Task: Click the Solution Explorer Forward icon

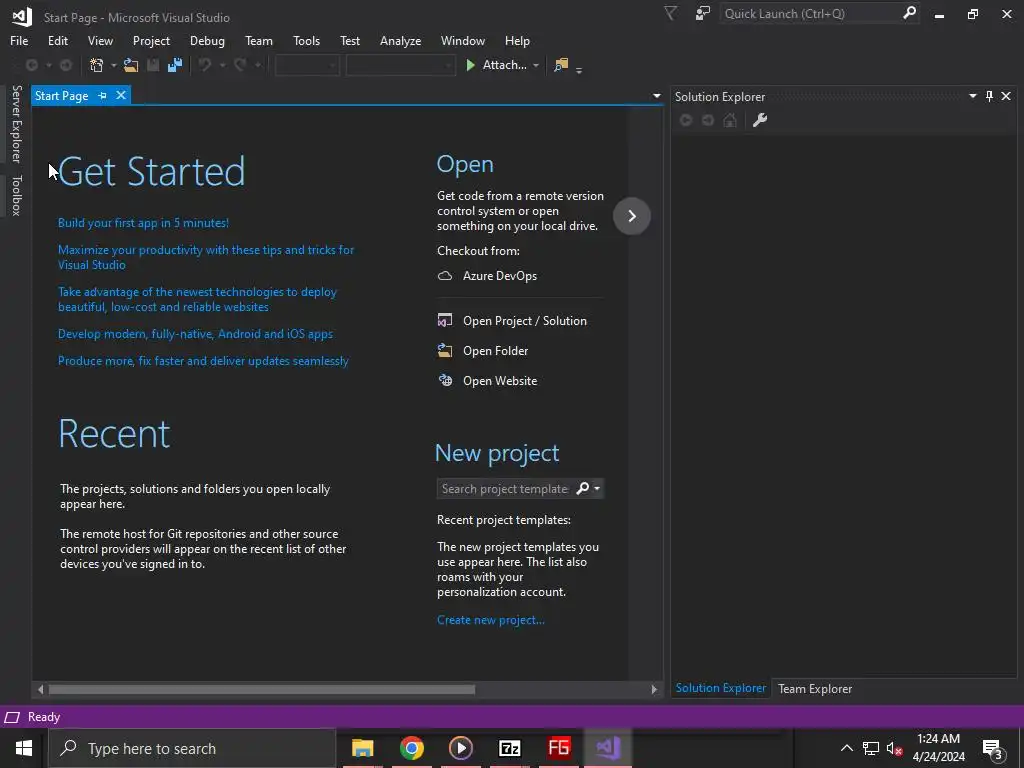Action: (708, 120)
